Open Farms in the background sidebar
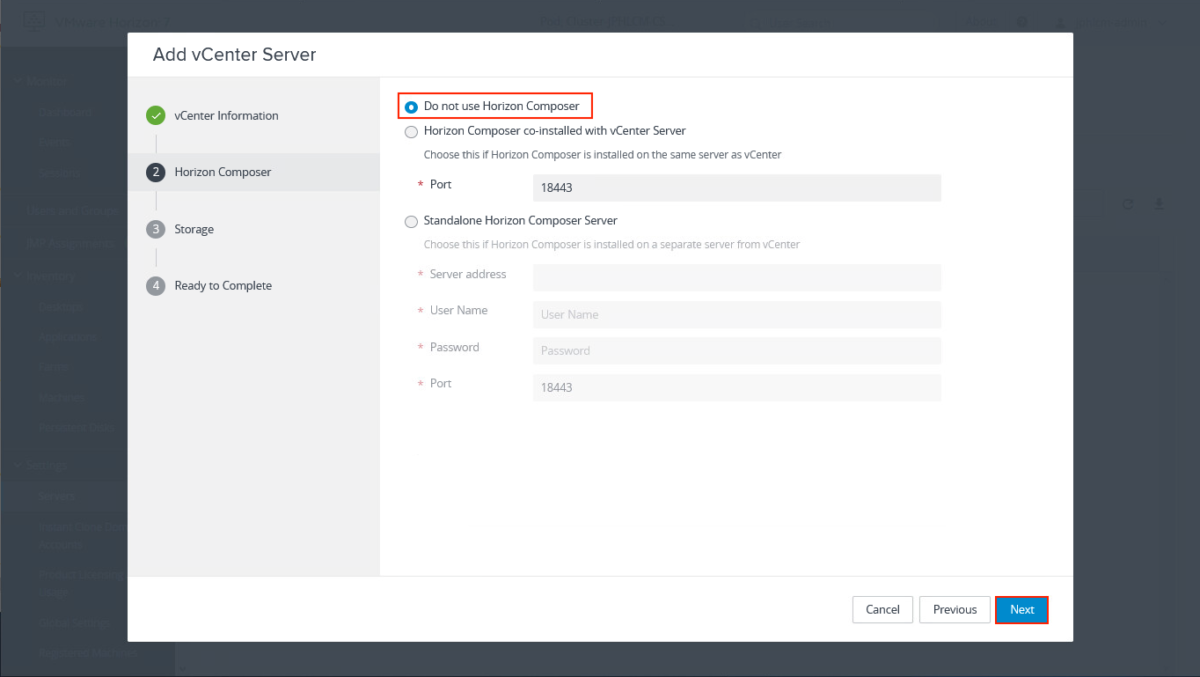 (55, 367)
